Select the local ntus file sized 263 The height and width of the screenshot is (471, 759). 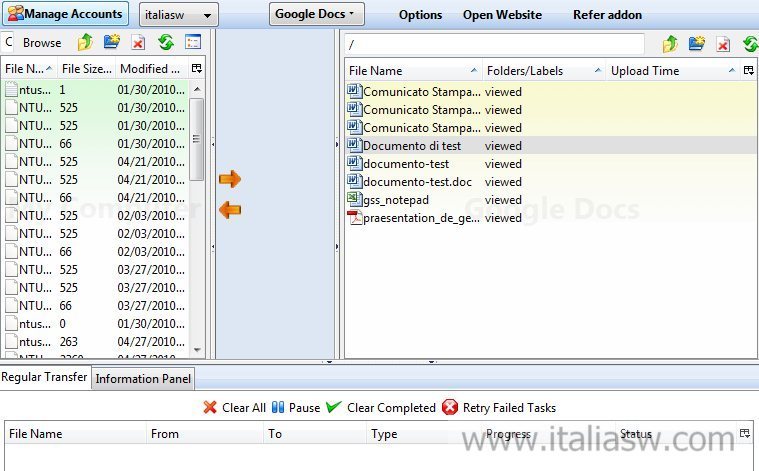click(x=96, y=341)
